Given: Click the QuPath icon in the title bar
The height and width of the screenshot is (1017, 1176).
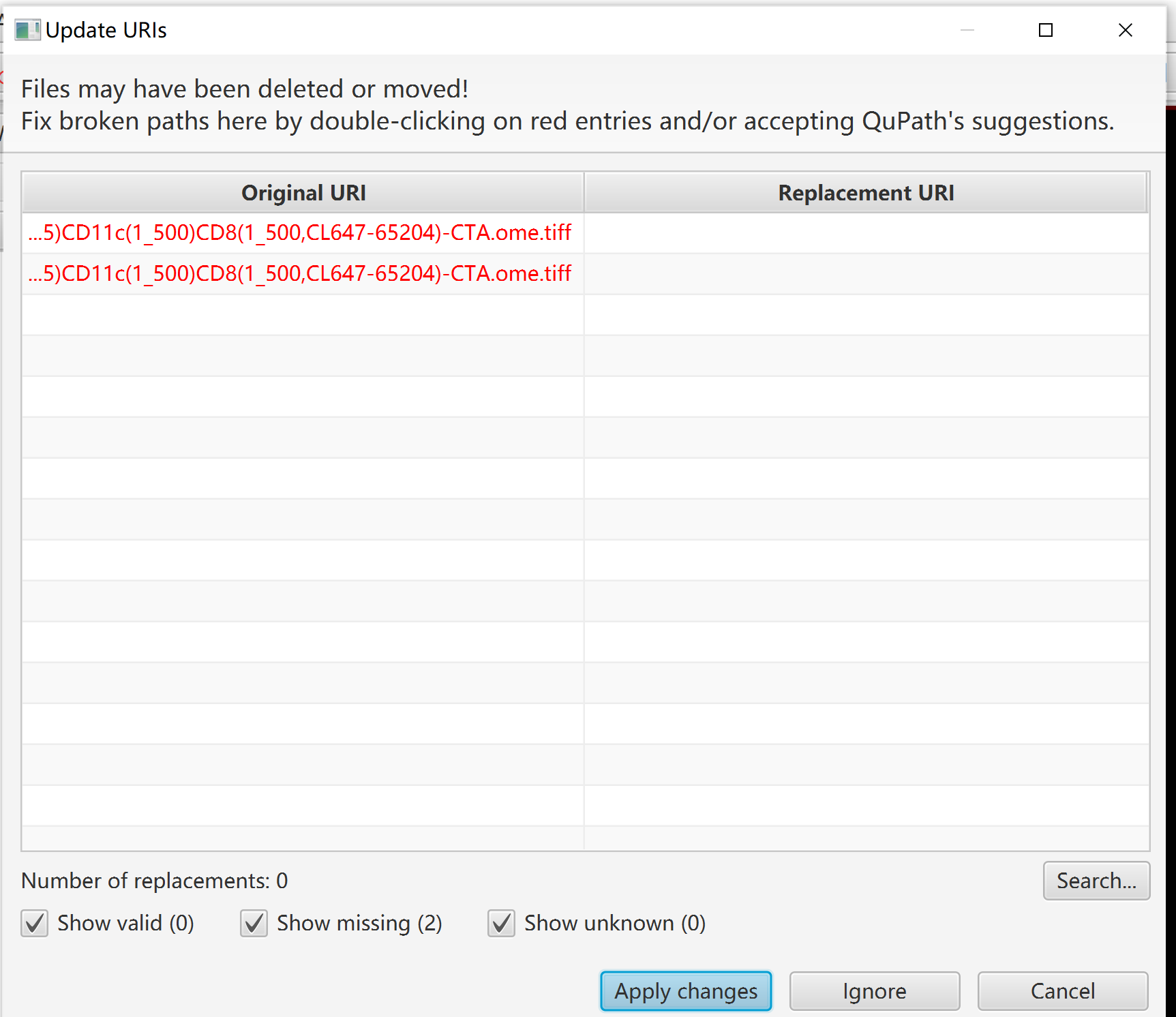Looking at the screenshot, I should [27, 30].
